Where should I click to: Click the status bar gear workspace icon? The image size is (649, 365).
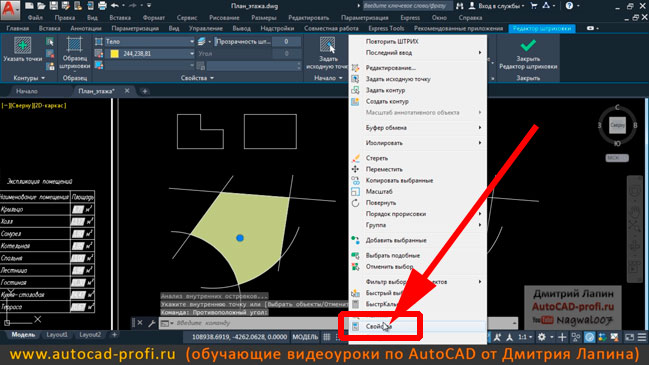[x=541, y=337]
